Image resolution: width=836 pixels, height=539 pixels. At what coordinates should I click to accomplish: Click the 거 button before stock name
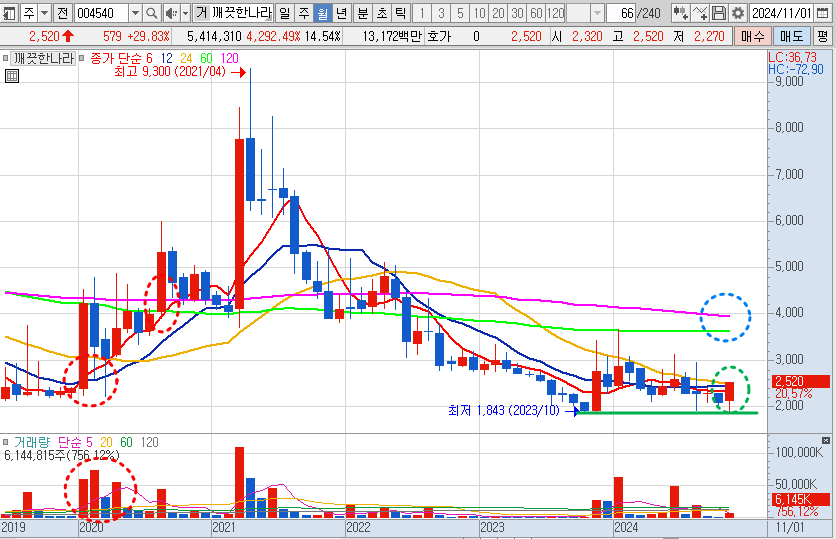point(201,13)
